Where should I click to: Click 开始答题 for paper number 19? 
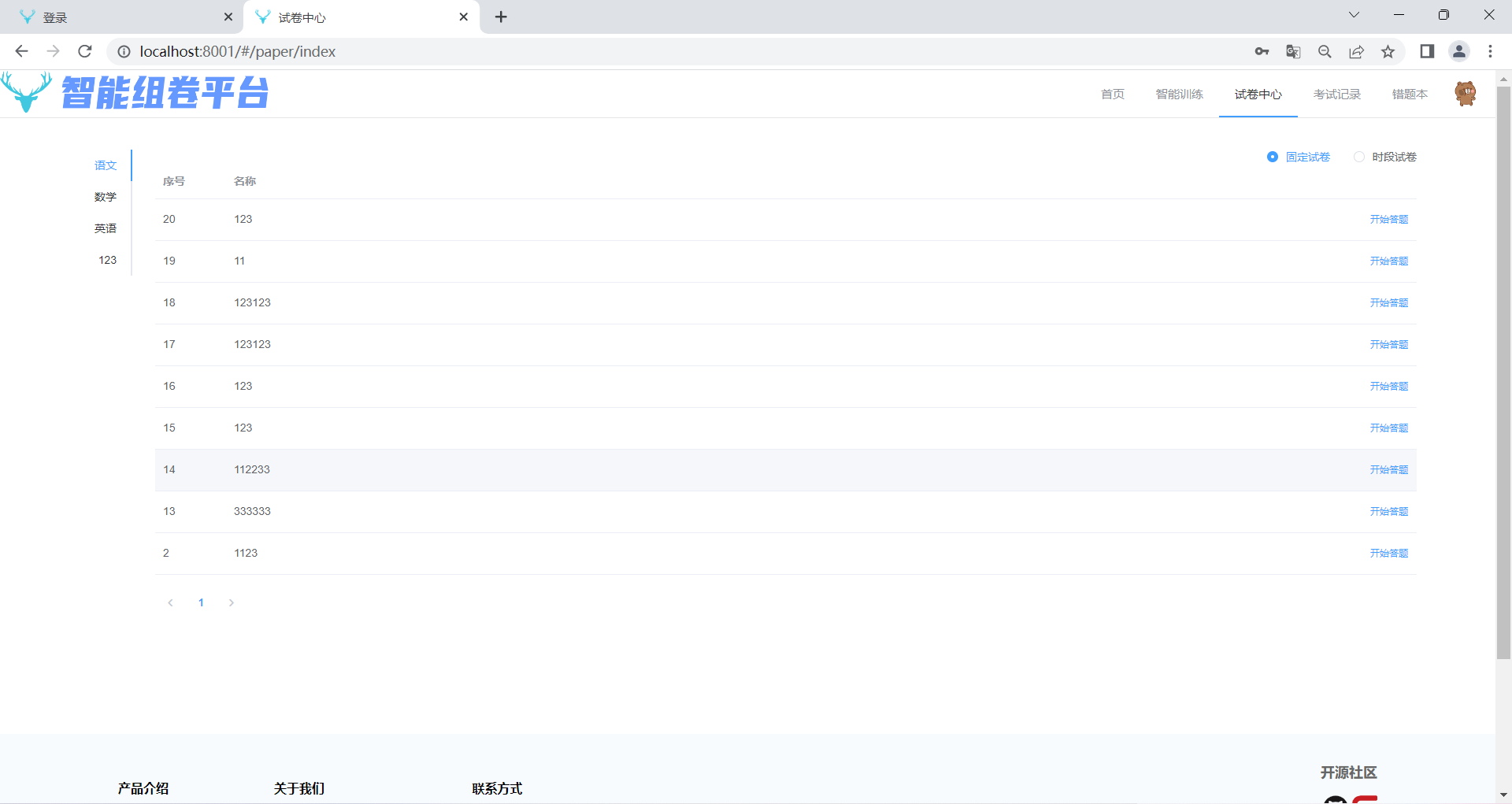[1388, 261]
